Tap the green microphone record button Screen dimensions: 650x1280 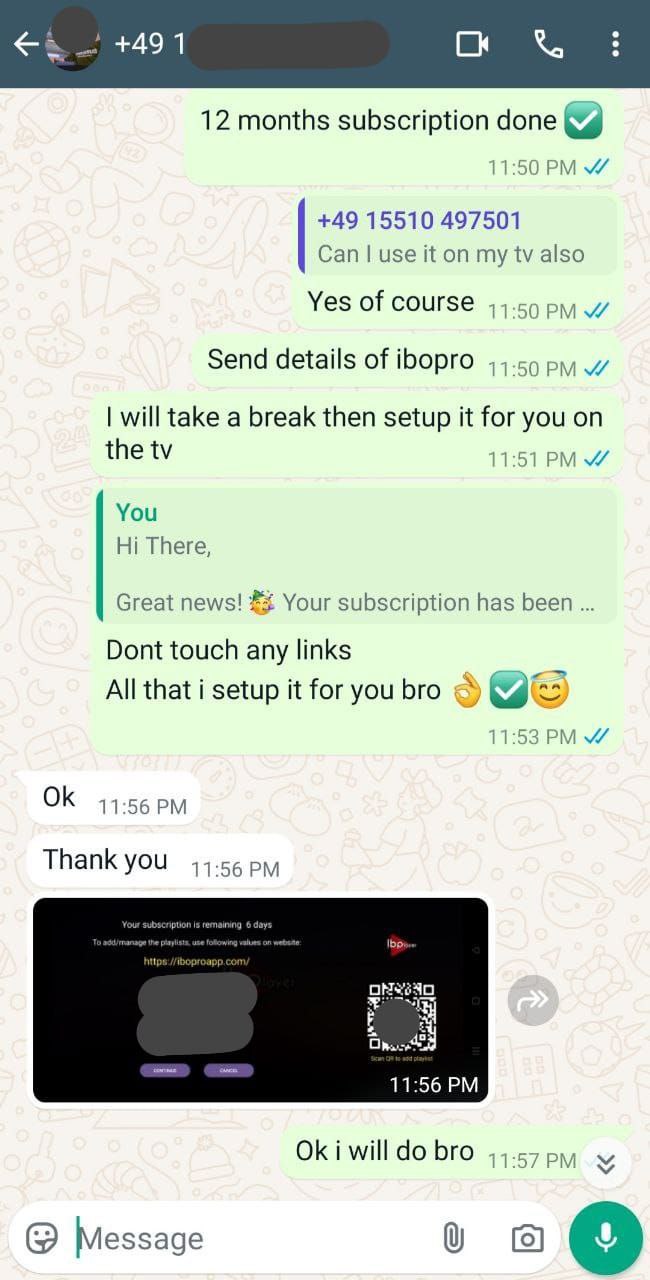click(605, 1238)
